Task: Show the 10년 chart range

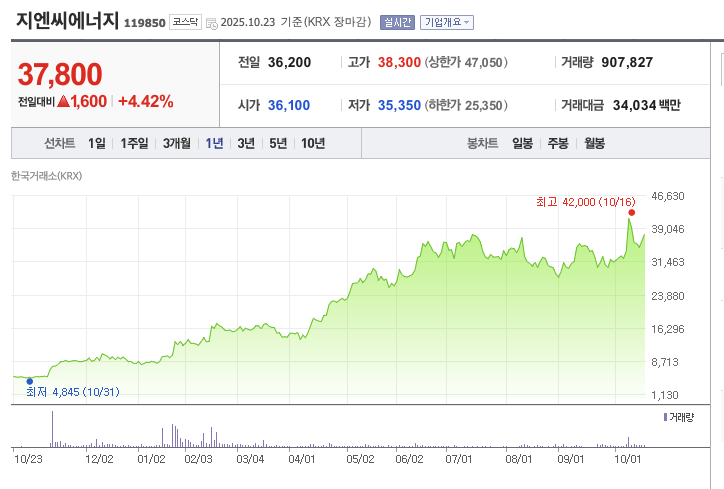Action: coord(313,143)
